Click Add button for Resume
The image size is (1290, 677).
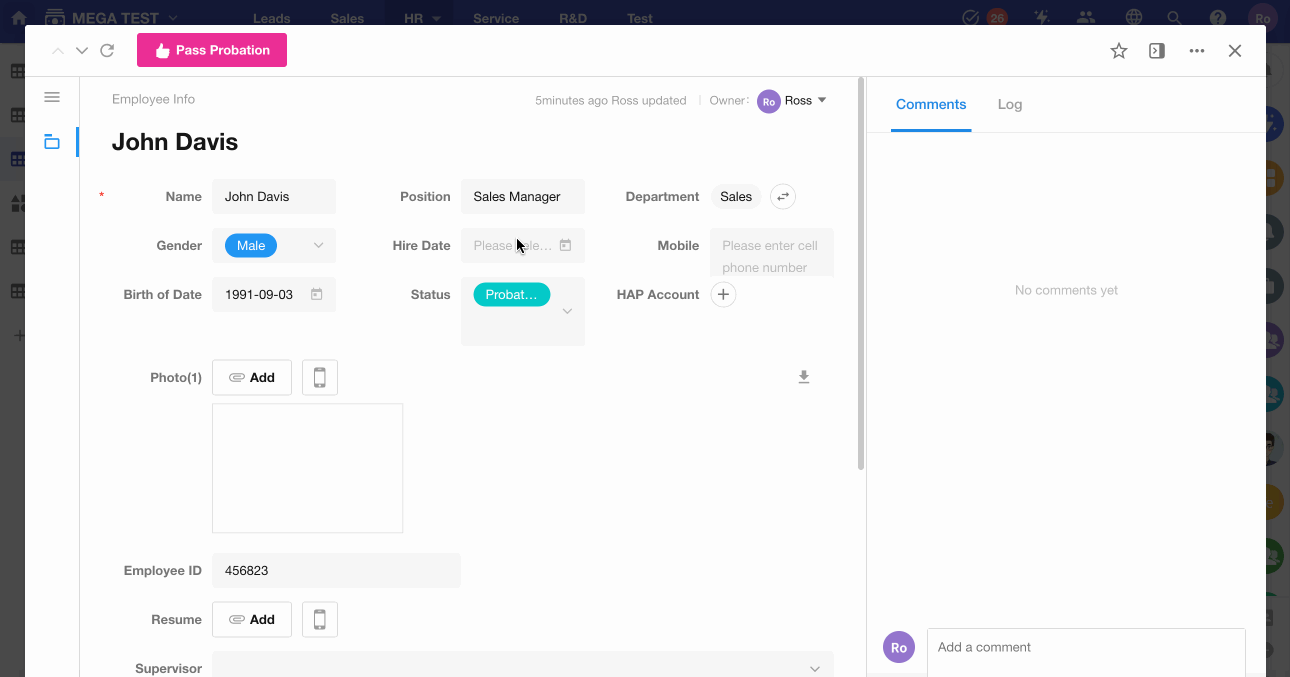point(252,620)
